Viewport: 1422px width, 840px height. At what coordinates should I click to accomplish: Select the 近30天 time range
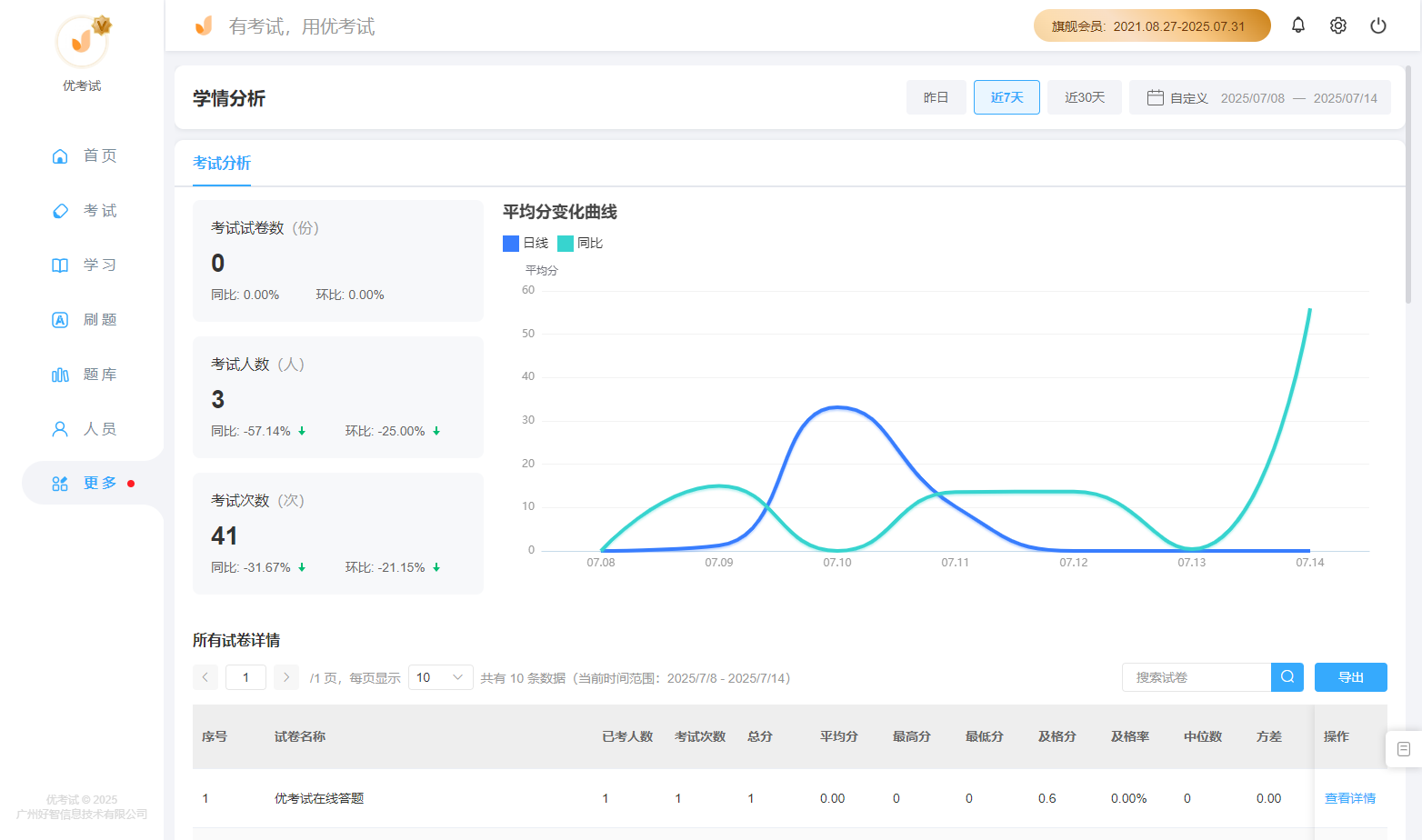pyautogui.click(x=1085, y=97)
